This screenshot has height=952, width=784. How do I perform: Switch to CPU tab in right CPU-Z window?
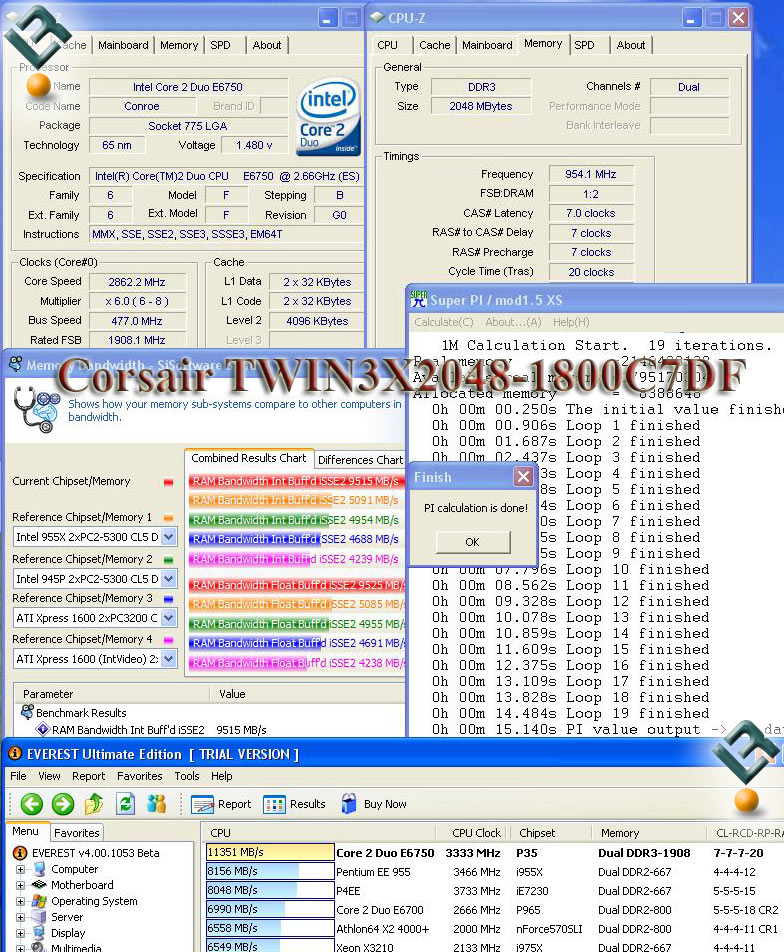(387, 45)
